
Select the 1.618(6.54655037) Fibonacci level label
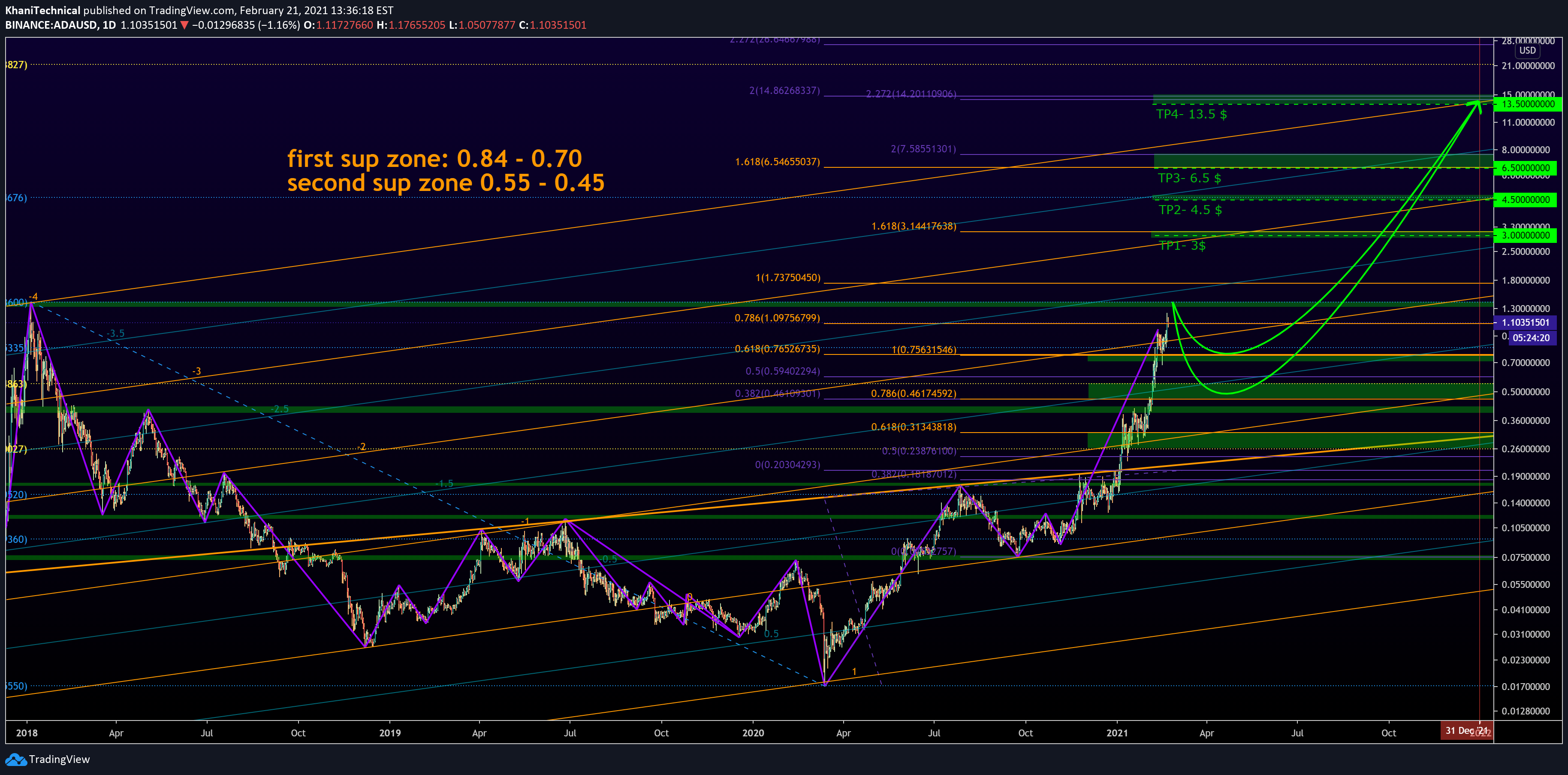point(777,162)
